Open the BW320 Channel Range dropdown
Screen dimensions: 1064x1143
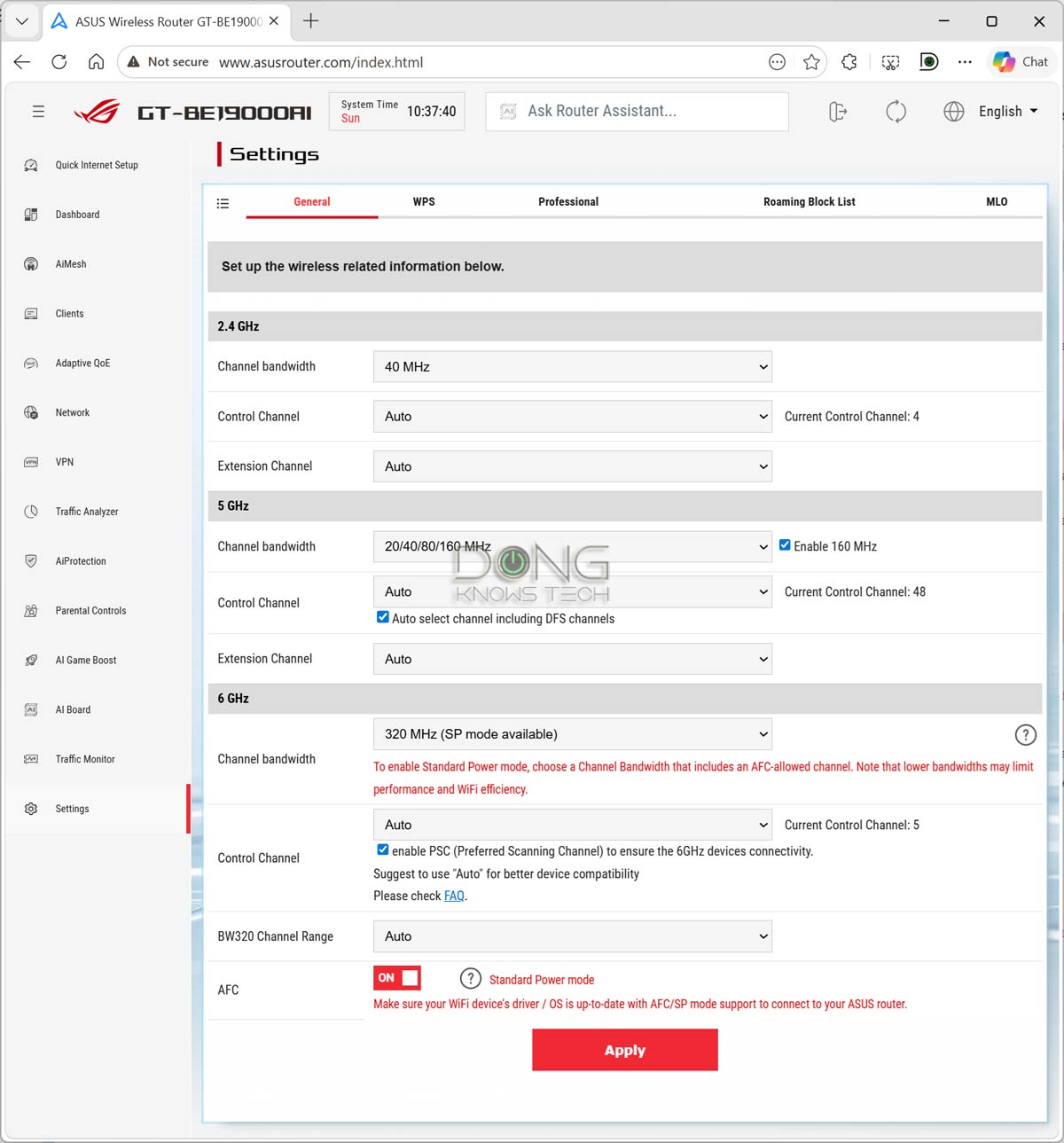pos(572,936)
